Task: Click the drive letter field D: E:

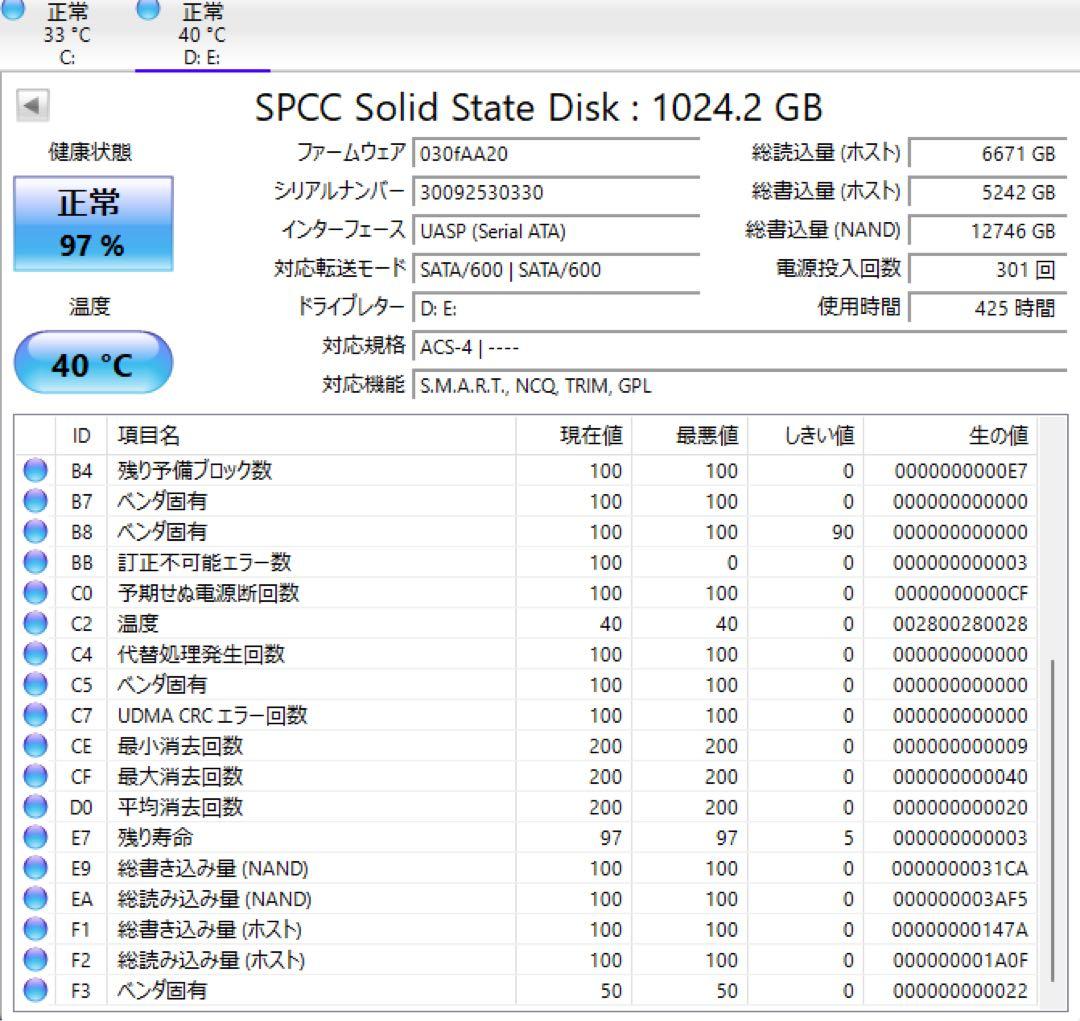Action: coord(556,308)
